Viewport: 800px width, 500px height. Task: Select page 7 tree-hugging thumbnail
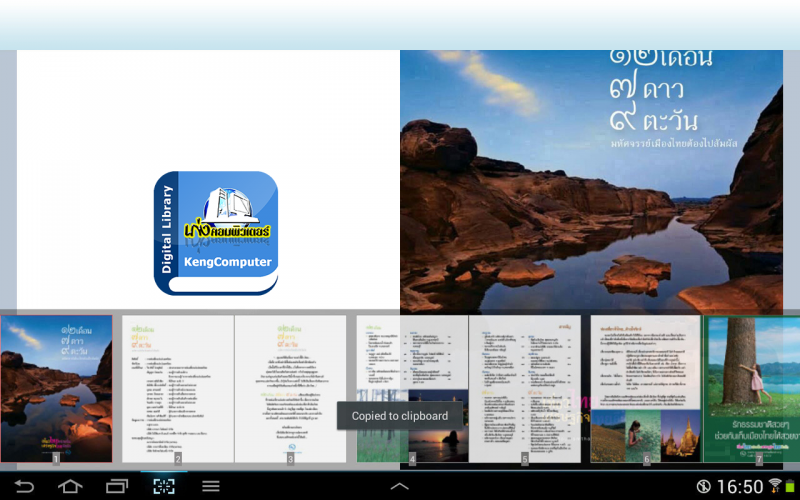click(752, 389)
